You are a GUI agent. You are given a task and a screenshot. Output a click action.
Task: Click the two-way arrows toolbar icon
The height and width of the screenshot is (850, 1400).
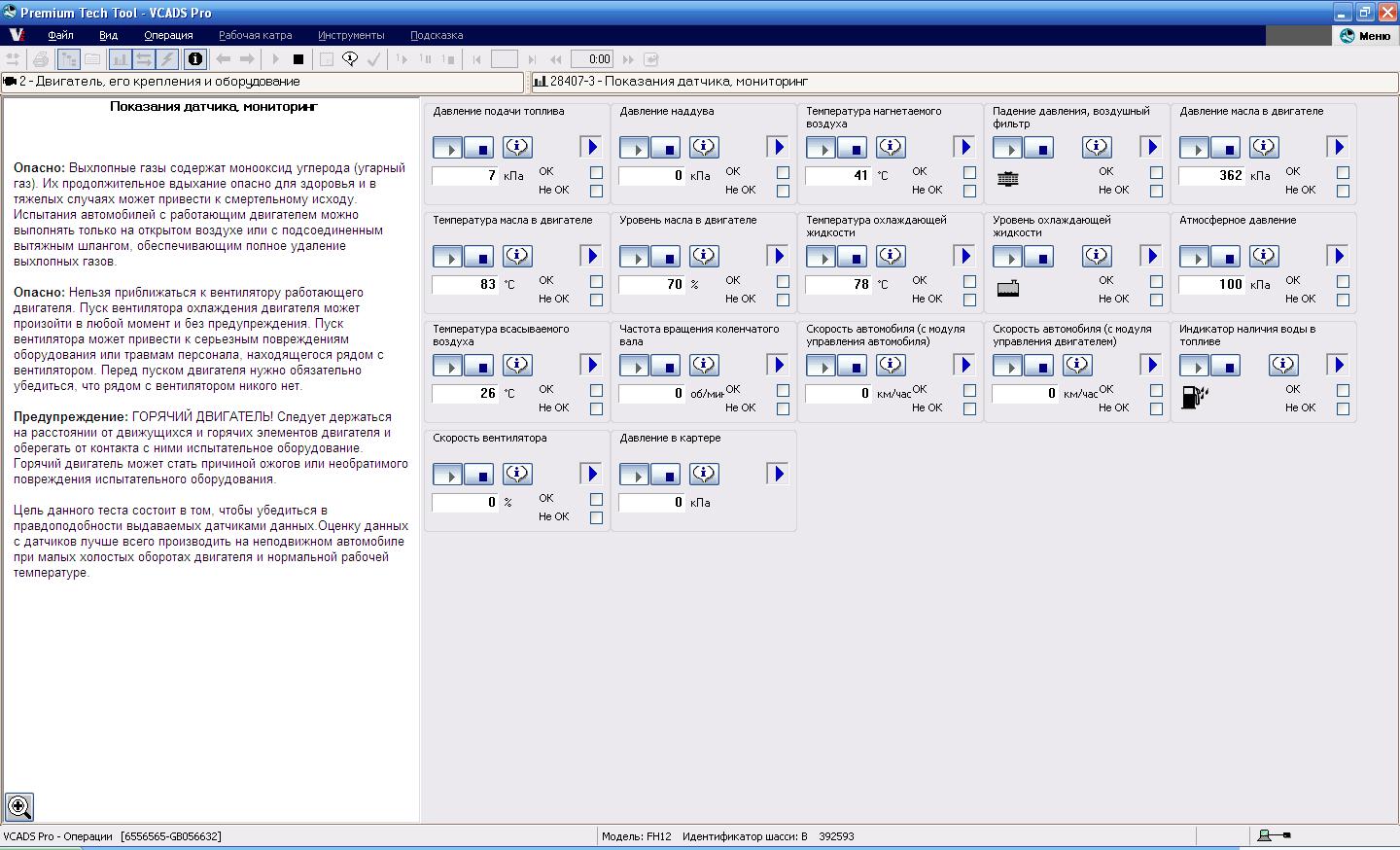coord(143,59)
